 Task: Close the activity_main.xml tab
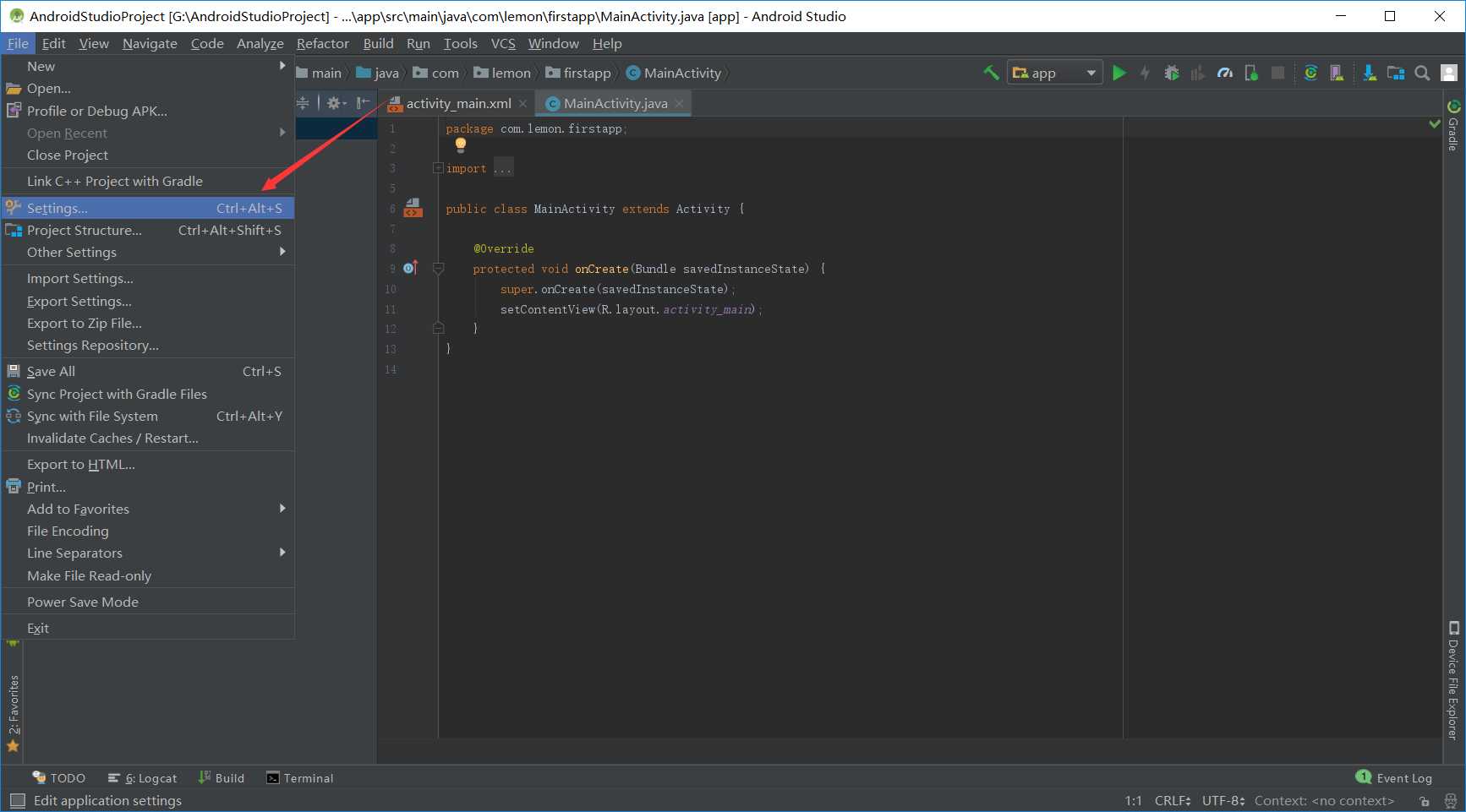522,103
